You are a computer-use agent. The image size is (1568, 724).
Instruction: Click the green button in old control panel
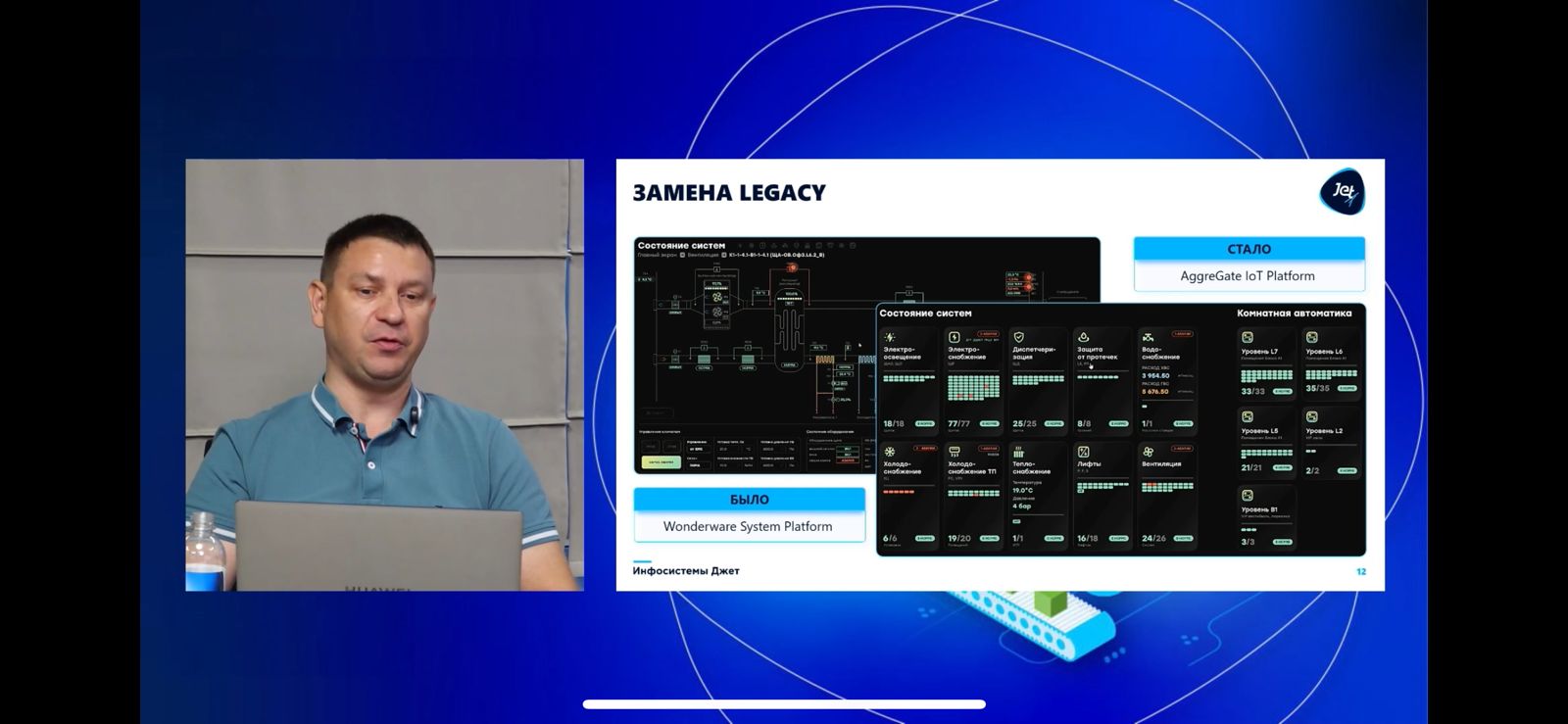pyautogui.click(x=660, y=461)
